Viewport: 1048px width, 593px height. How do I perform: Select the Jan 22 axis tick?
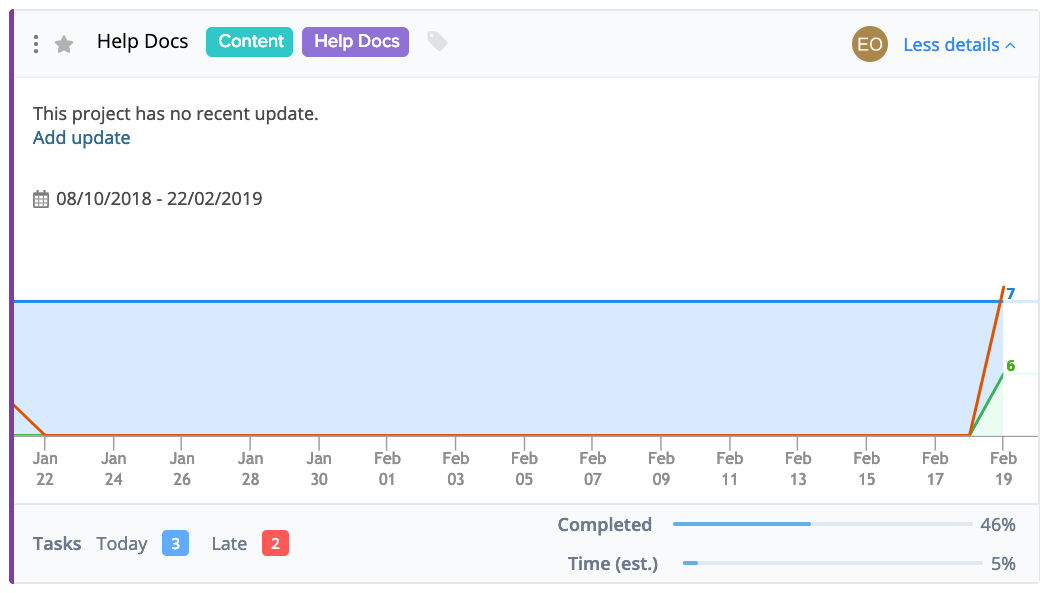point(45,469)
